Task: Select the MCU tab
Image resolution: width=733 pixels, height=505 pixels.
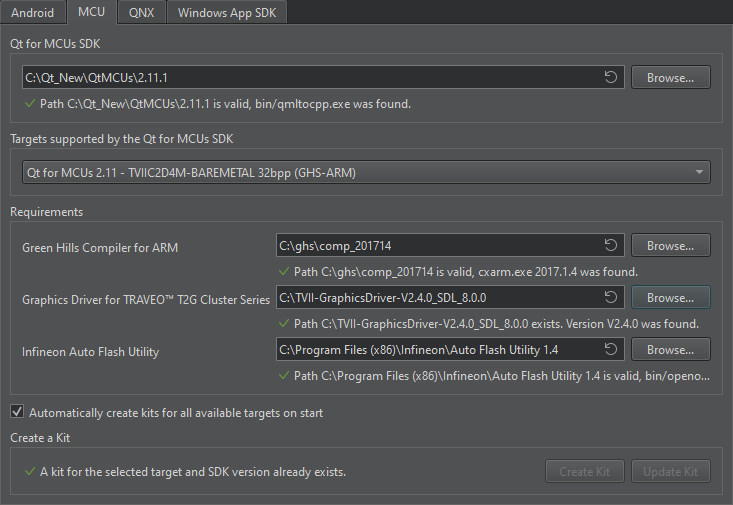Action: pyautogui.click(x=94, y=13)
